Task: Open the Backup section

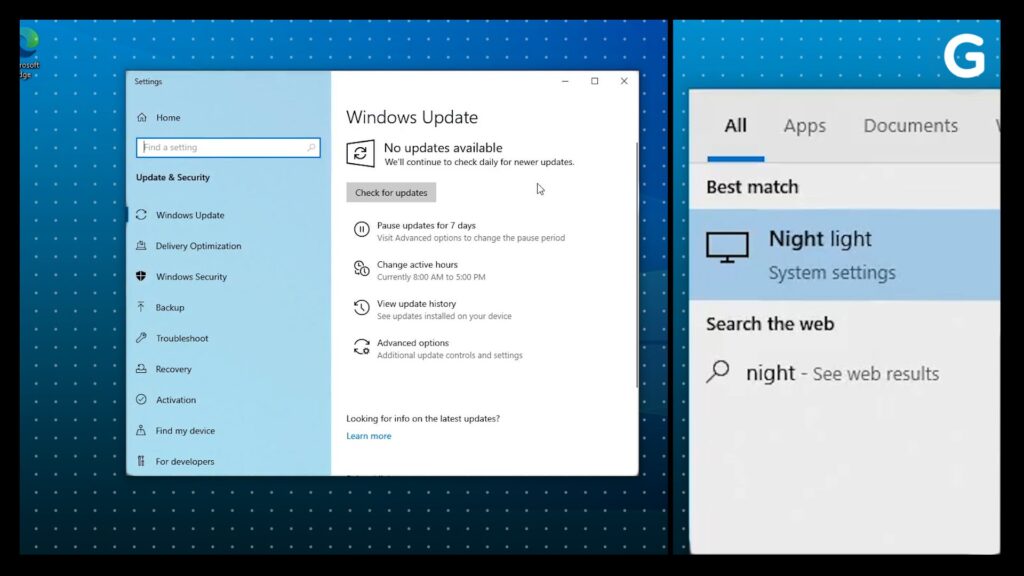Action: pos(170,308)
